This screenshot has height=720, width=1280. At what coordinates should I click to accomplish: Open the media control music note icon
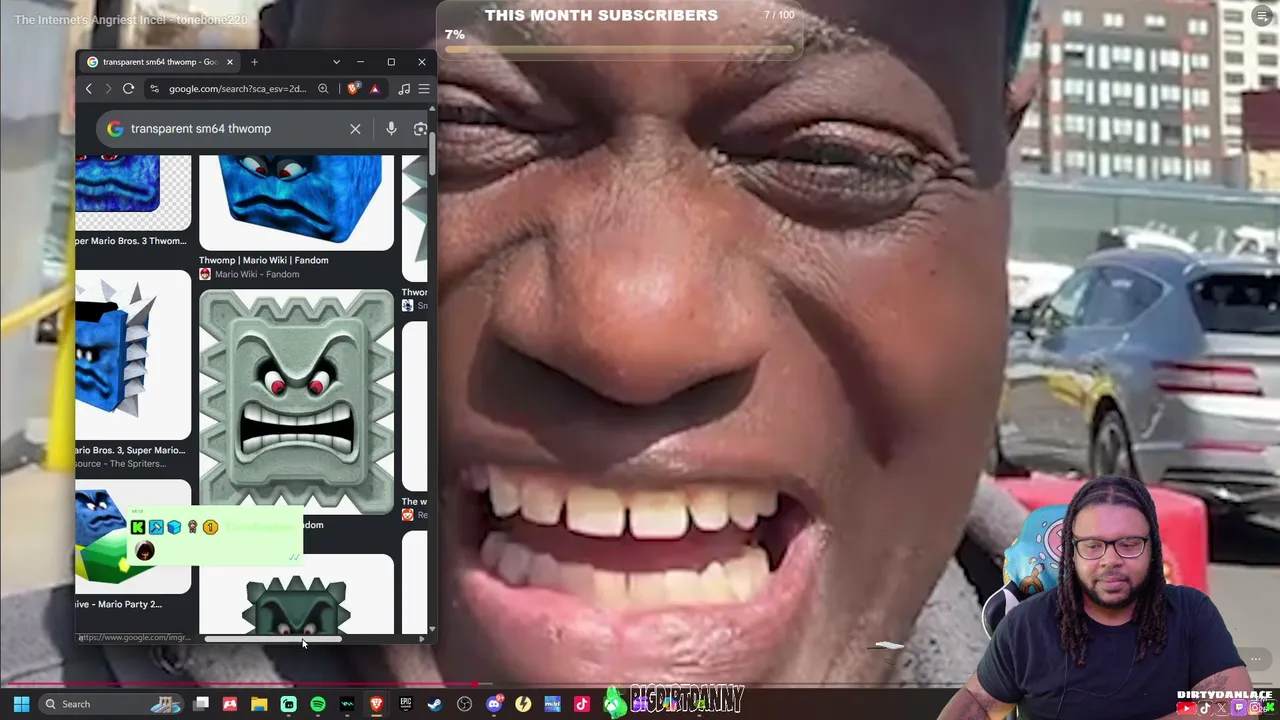(x=404, y=89)
